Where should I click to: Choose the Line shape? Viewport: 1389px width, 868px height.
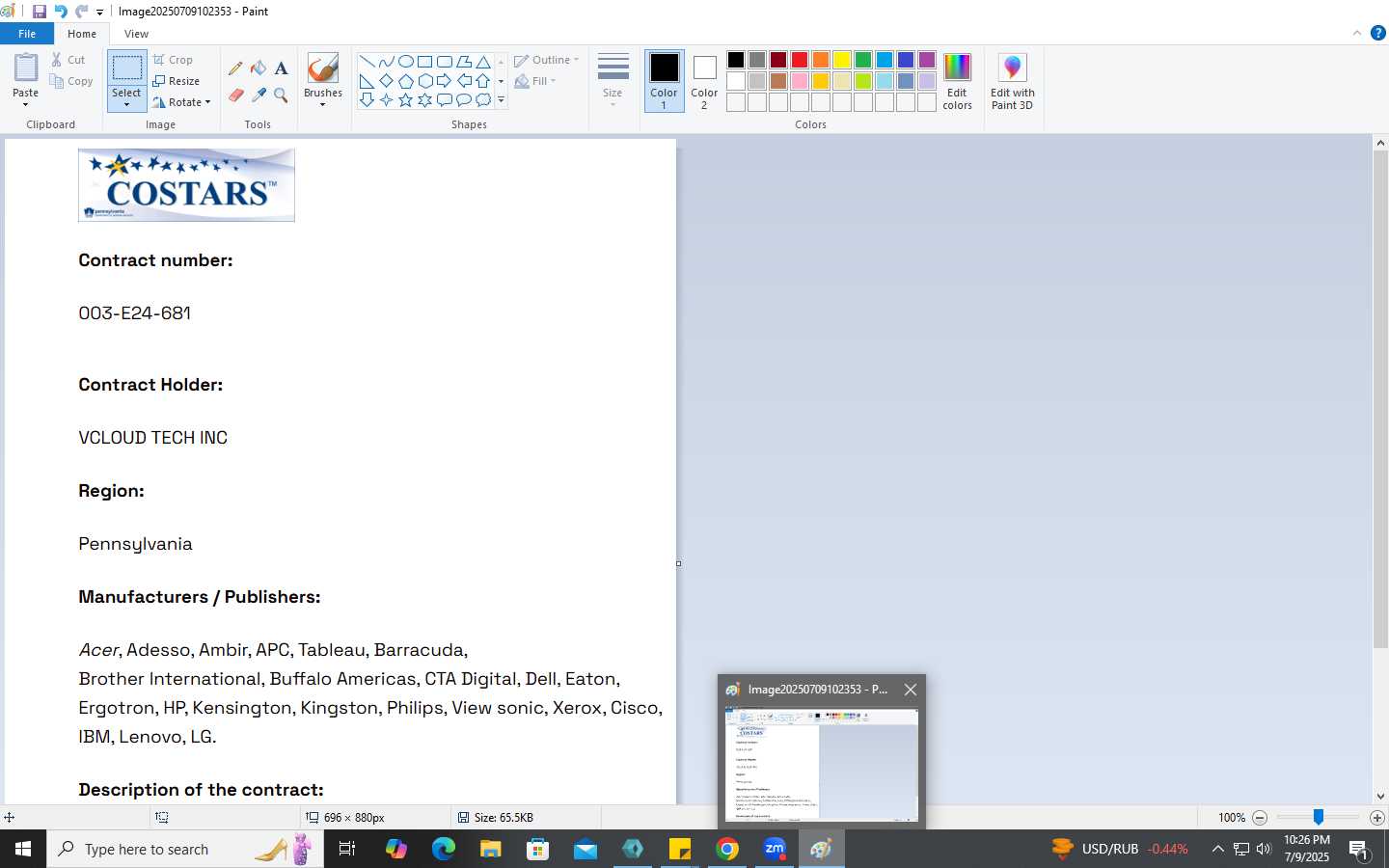[x=367, y=62]
